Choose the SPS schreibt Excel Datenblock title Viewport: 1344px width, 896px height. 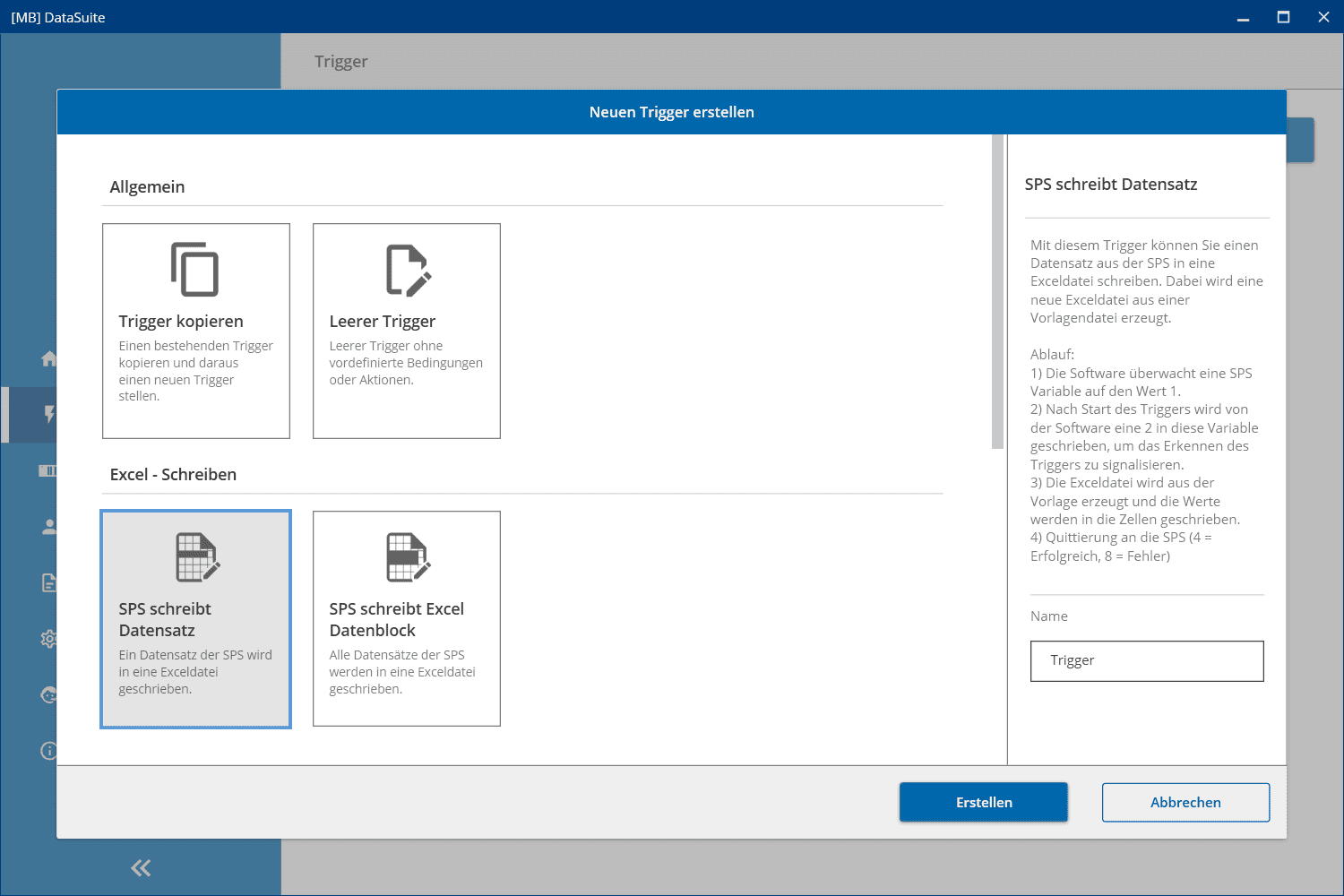(x=397, y=619)
